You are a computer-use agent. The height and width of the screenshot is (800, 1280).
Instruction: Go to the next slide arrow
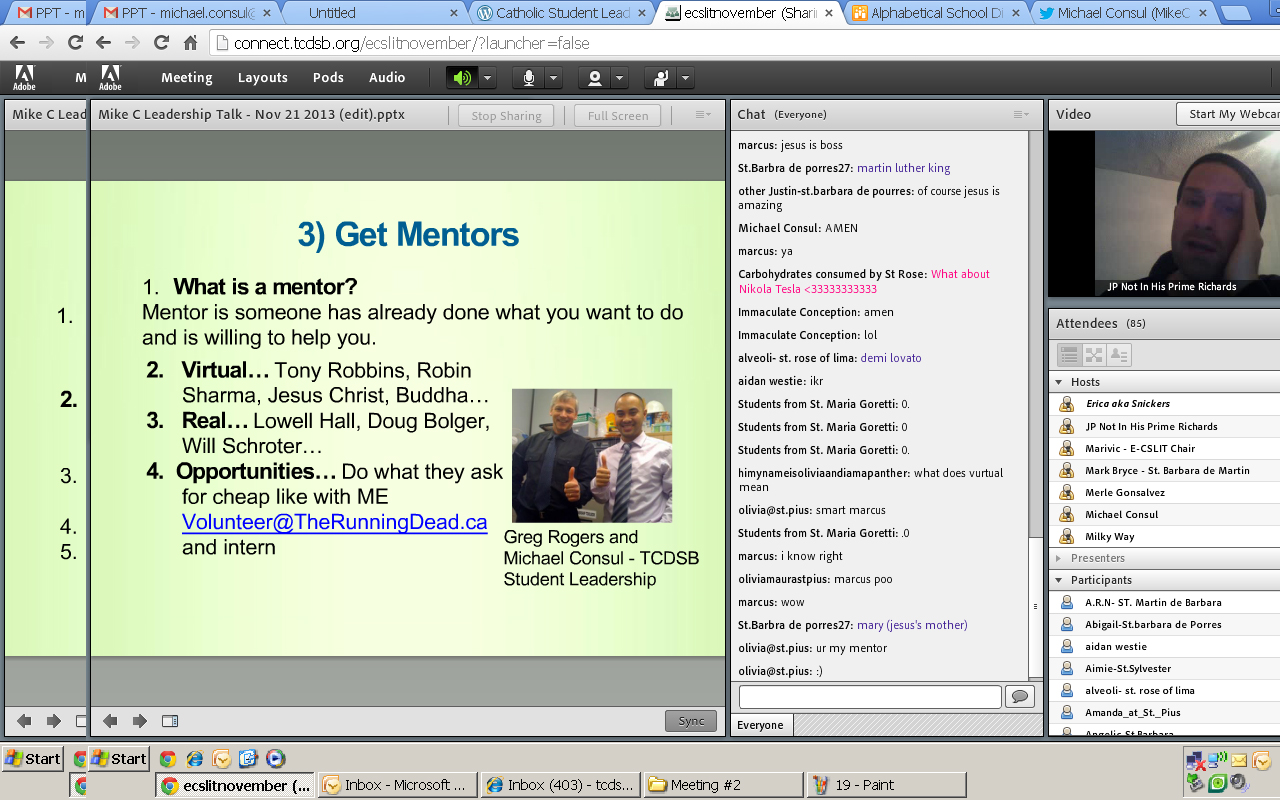click(x=140, y=721)
